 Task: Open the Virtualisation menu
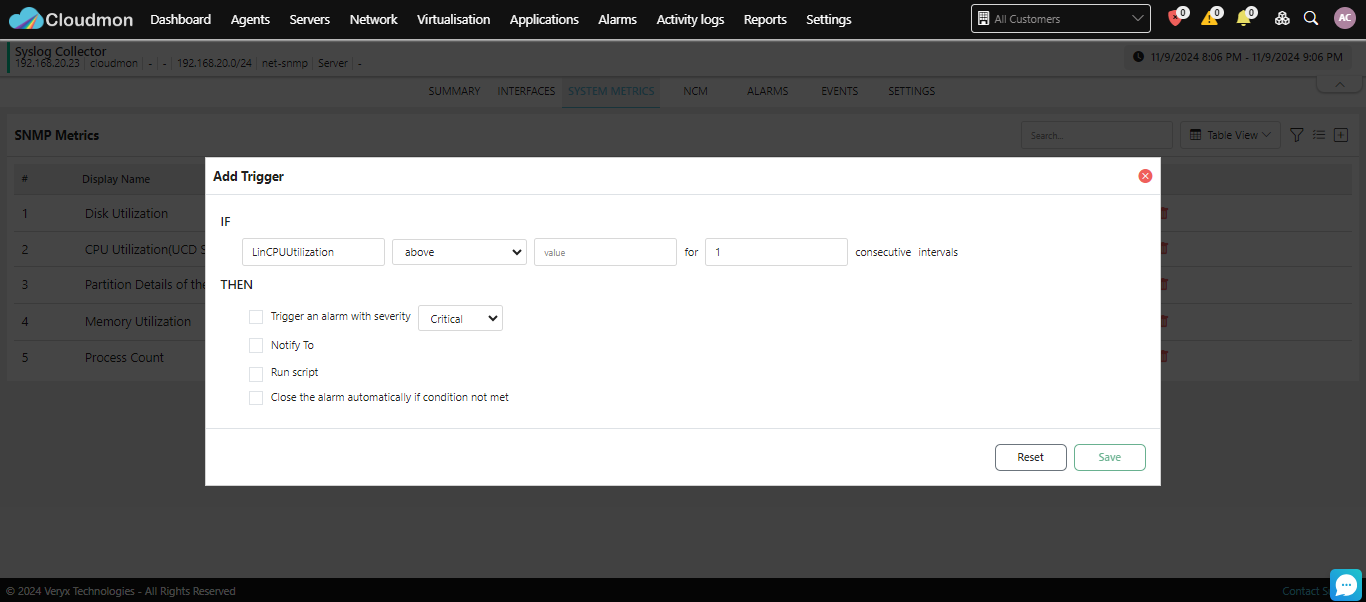[x=454, y=19]
